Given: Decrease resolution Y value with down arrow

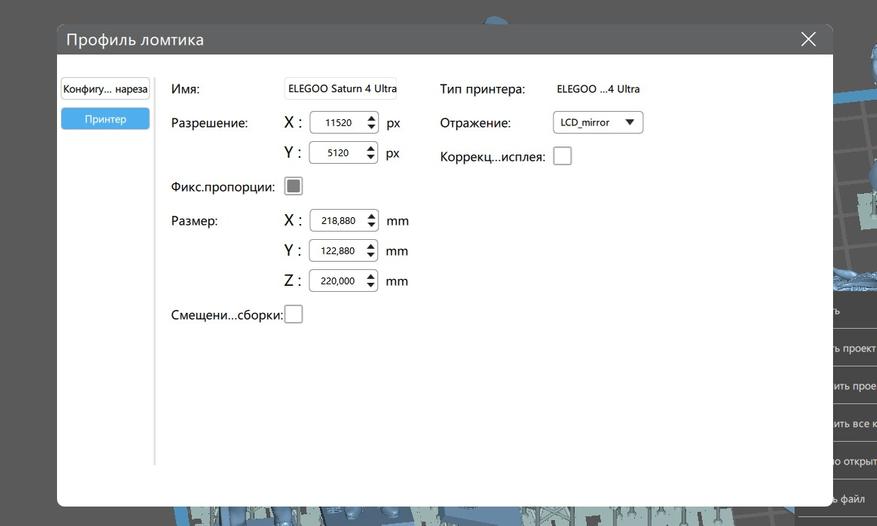Looking at the screenshot, I should [372, 158].
